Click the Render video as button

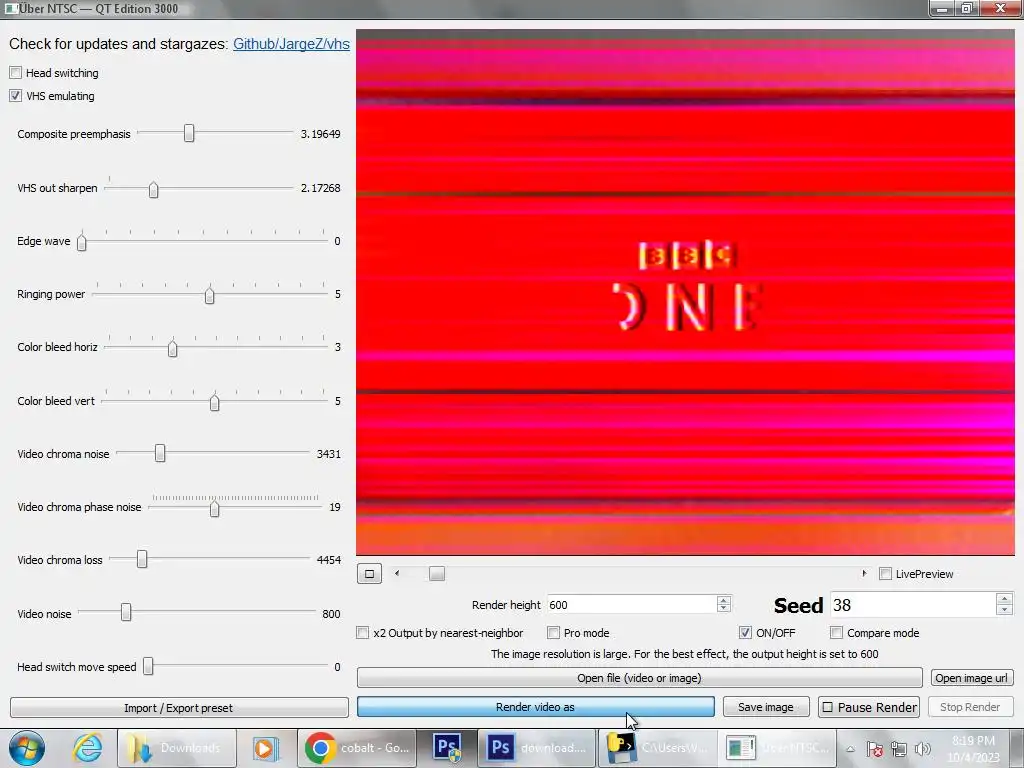click(x=536, y=707)
